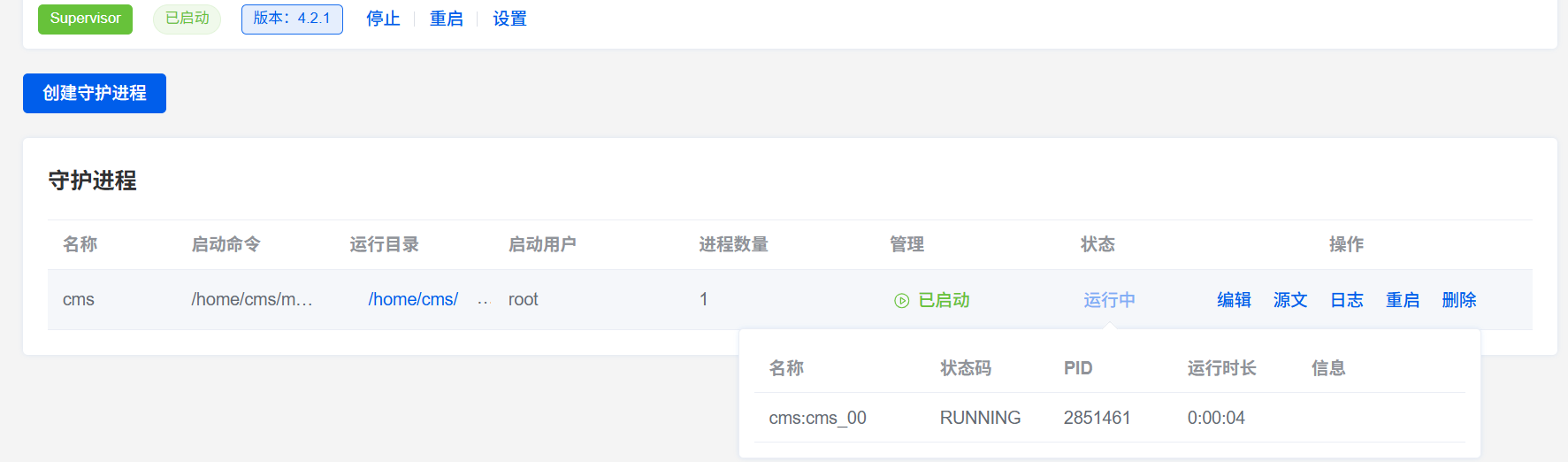1568x462 pixels.
Task: Click the PID value 2851461
Action: [x=1097, y=418]
